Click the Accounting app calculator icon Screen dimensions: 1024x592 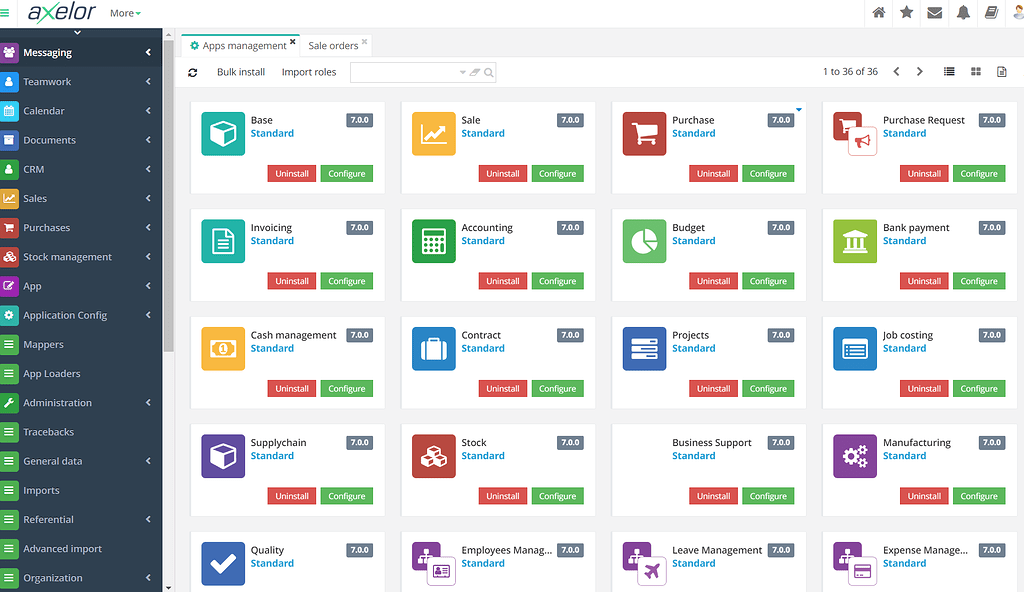[x=433, y=241]
